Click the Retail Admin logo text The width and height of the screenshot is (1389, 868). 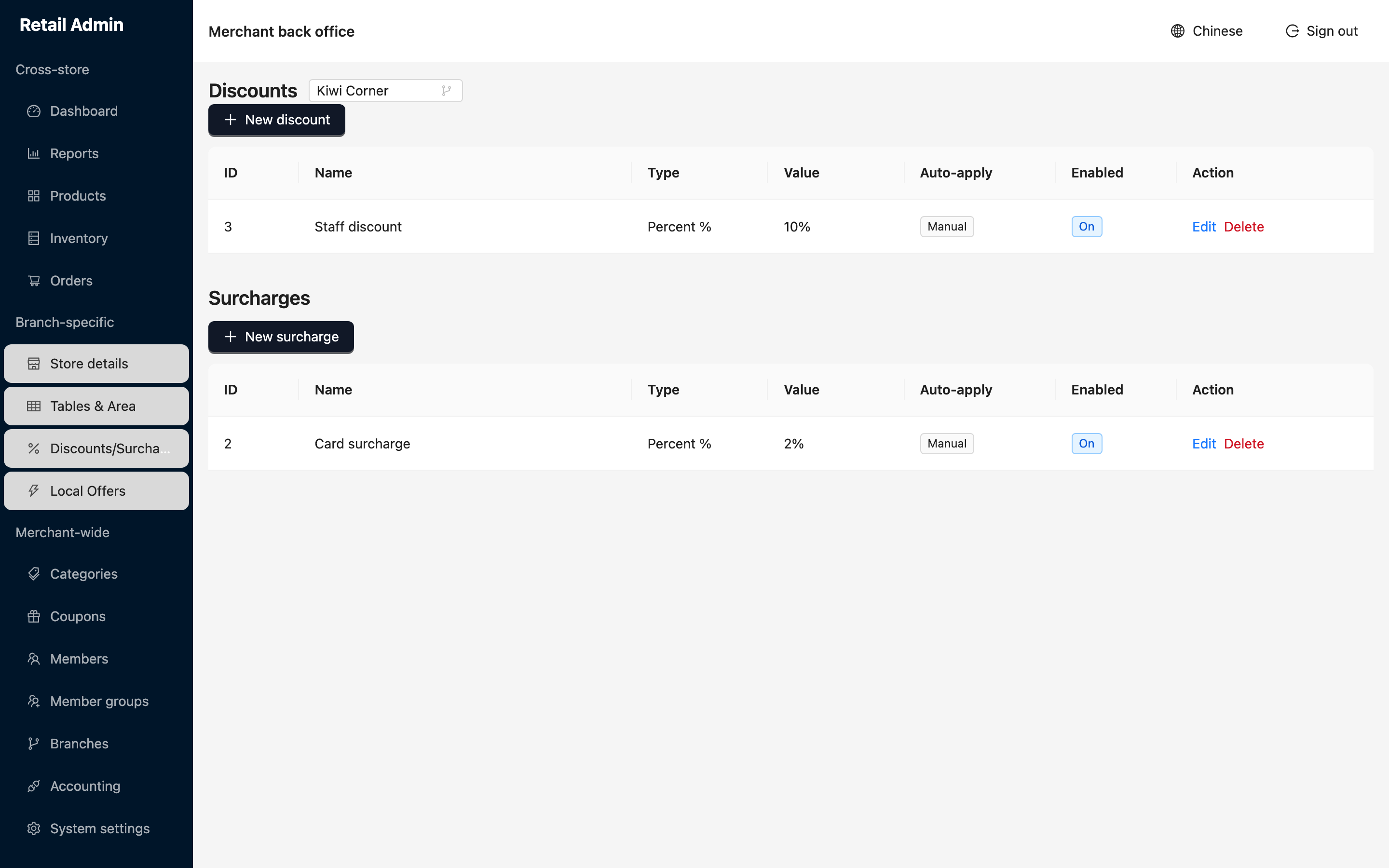[71, 25]
